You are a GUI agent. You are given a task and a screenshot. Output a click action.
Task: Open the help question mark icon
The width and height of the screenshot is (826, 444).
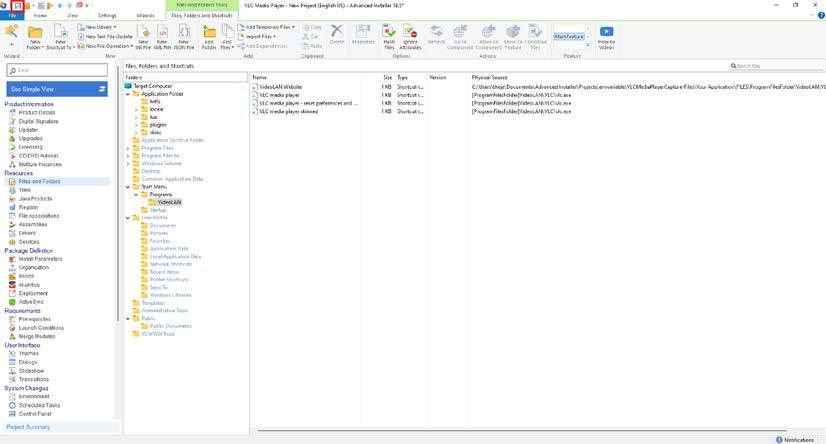pyautogui.click(x=821, y=16)
